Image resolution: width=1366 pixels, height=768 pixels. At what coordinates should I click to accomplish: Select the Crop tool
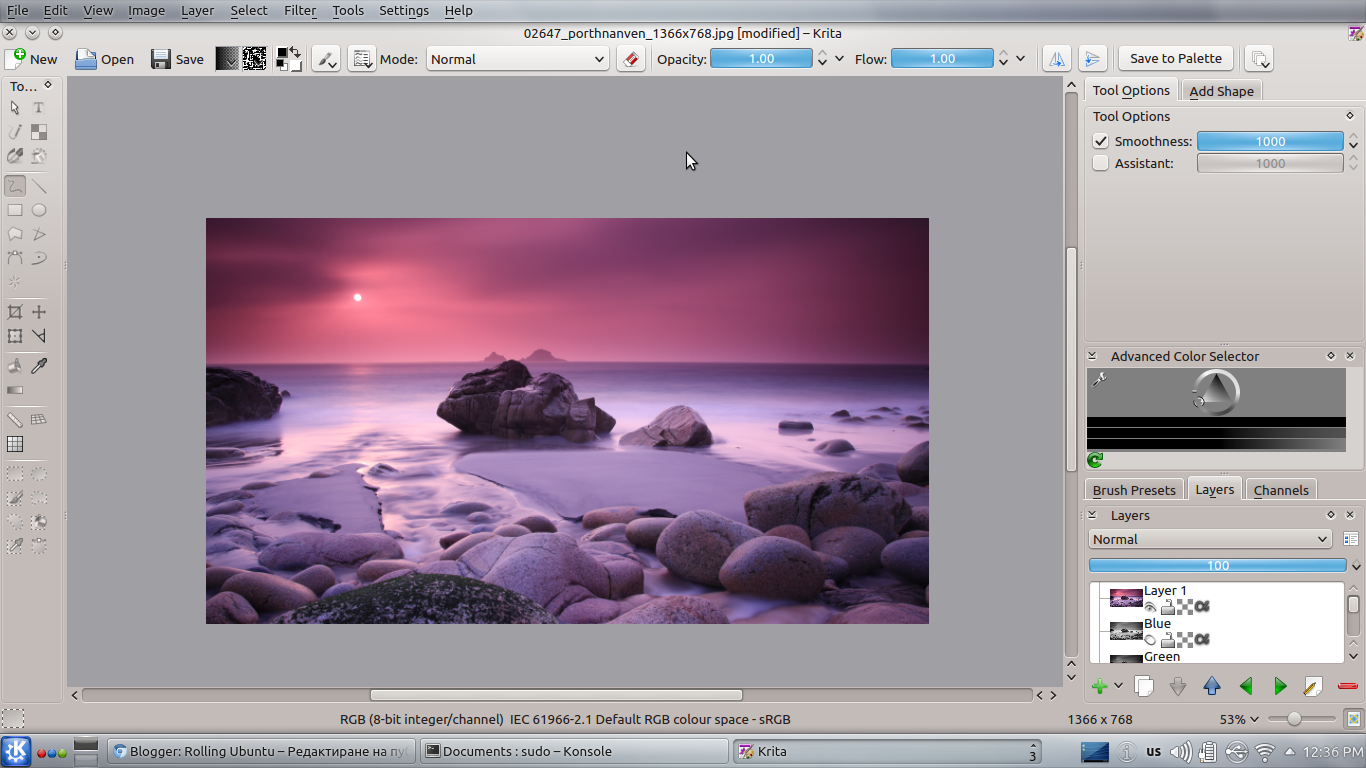(x=14, y=311)
